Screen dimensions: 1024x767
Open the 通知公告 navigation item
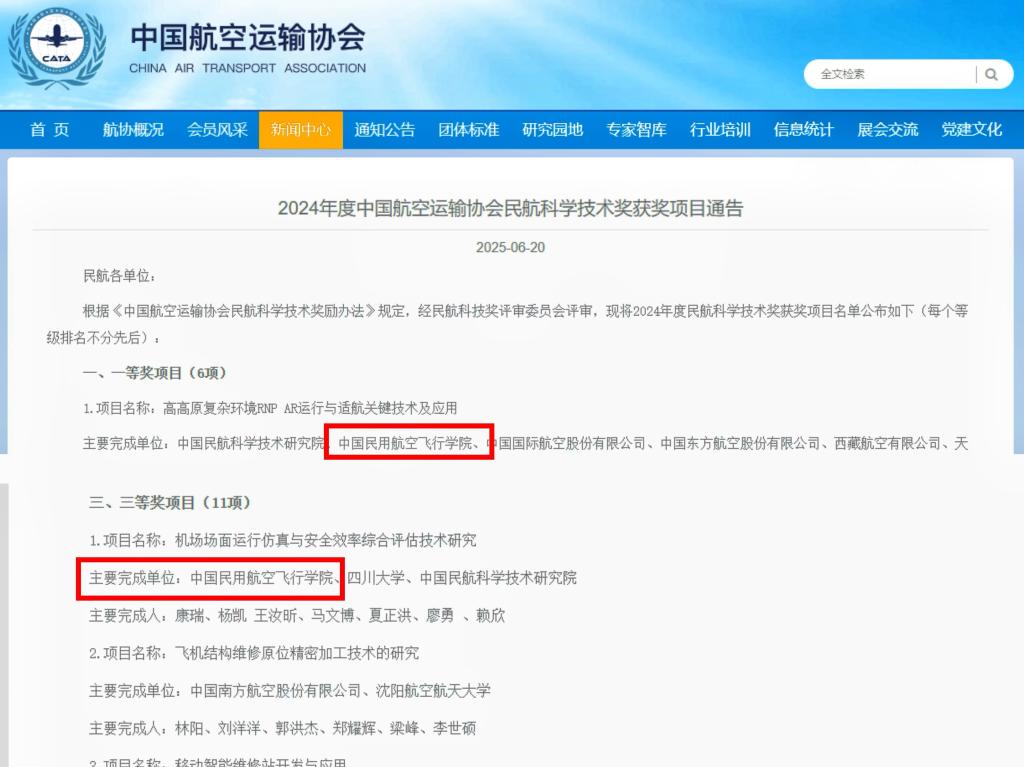385,129
